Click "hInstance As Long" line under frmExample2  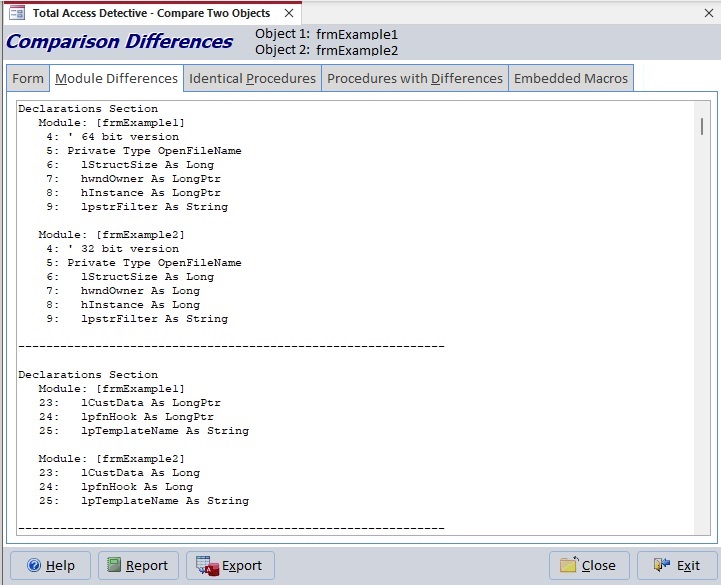[x=140, y=305]
